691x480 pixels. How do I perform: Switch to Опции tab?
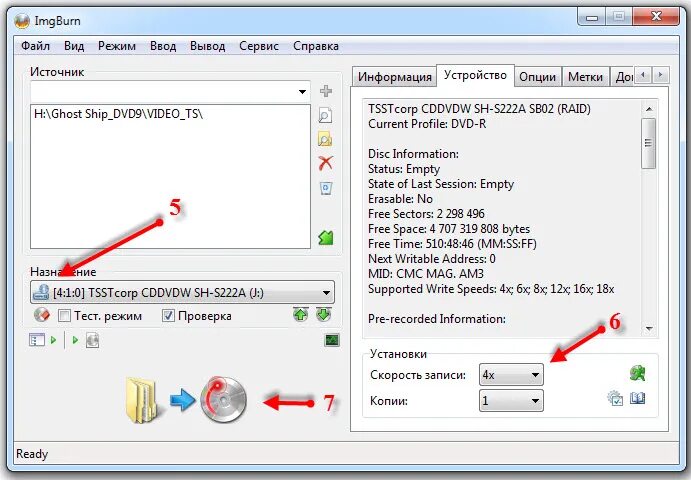coord(537,77)
